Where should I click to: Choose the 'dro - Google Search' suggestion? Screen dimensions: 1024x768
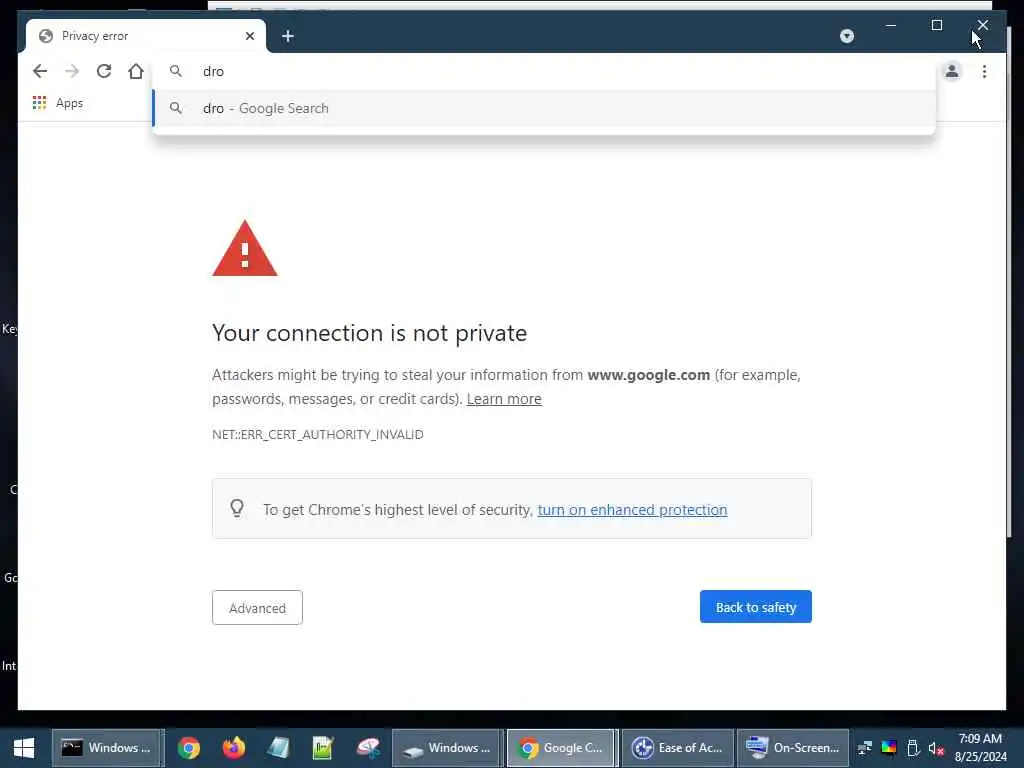tap(543, 108)
